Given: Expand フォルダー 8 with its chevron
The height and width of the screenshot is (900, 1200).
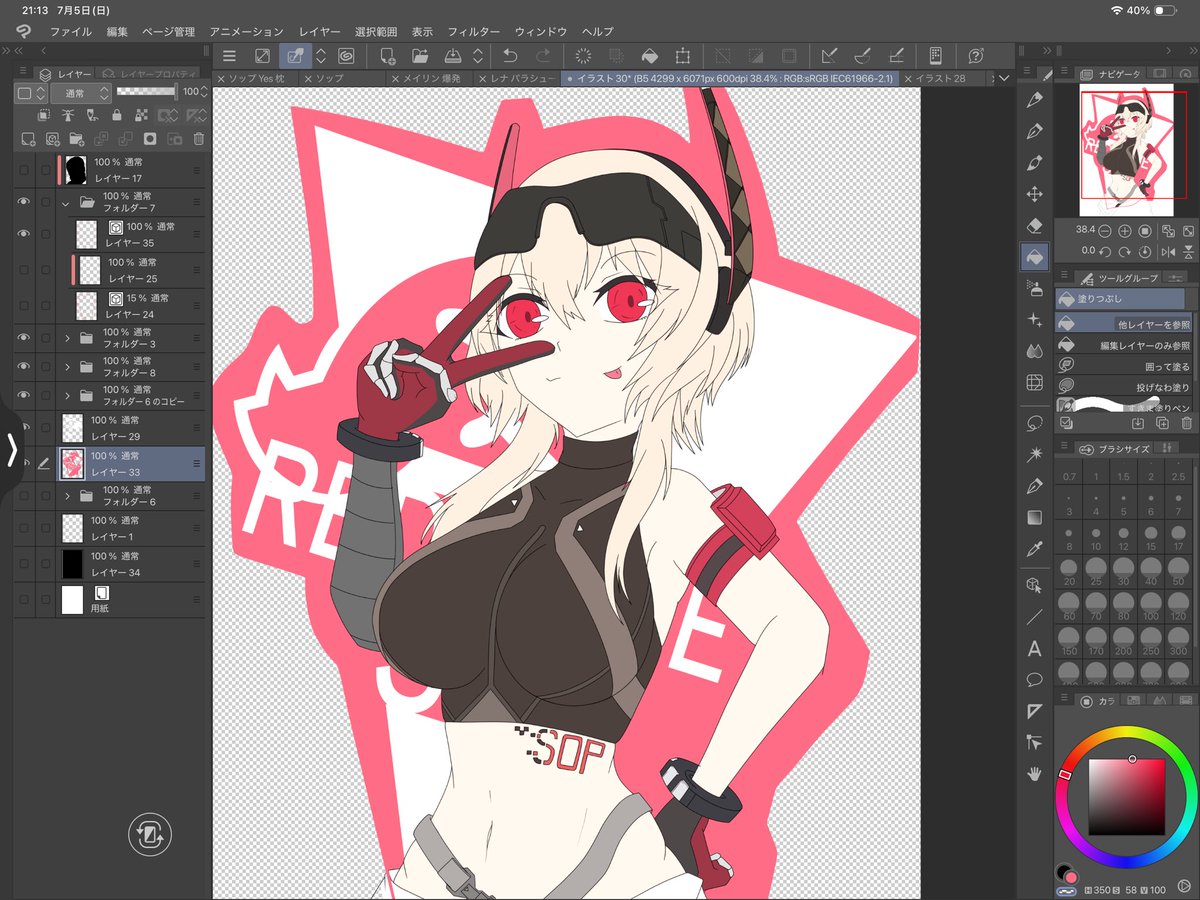Looking at the screenshot, I should (67, 367).
